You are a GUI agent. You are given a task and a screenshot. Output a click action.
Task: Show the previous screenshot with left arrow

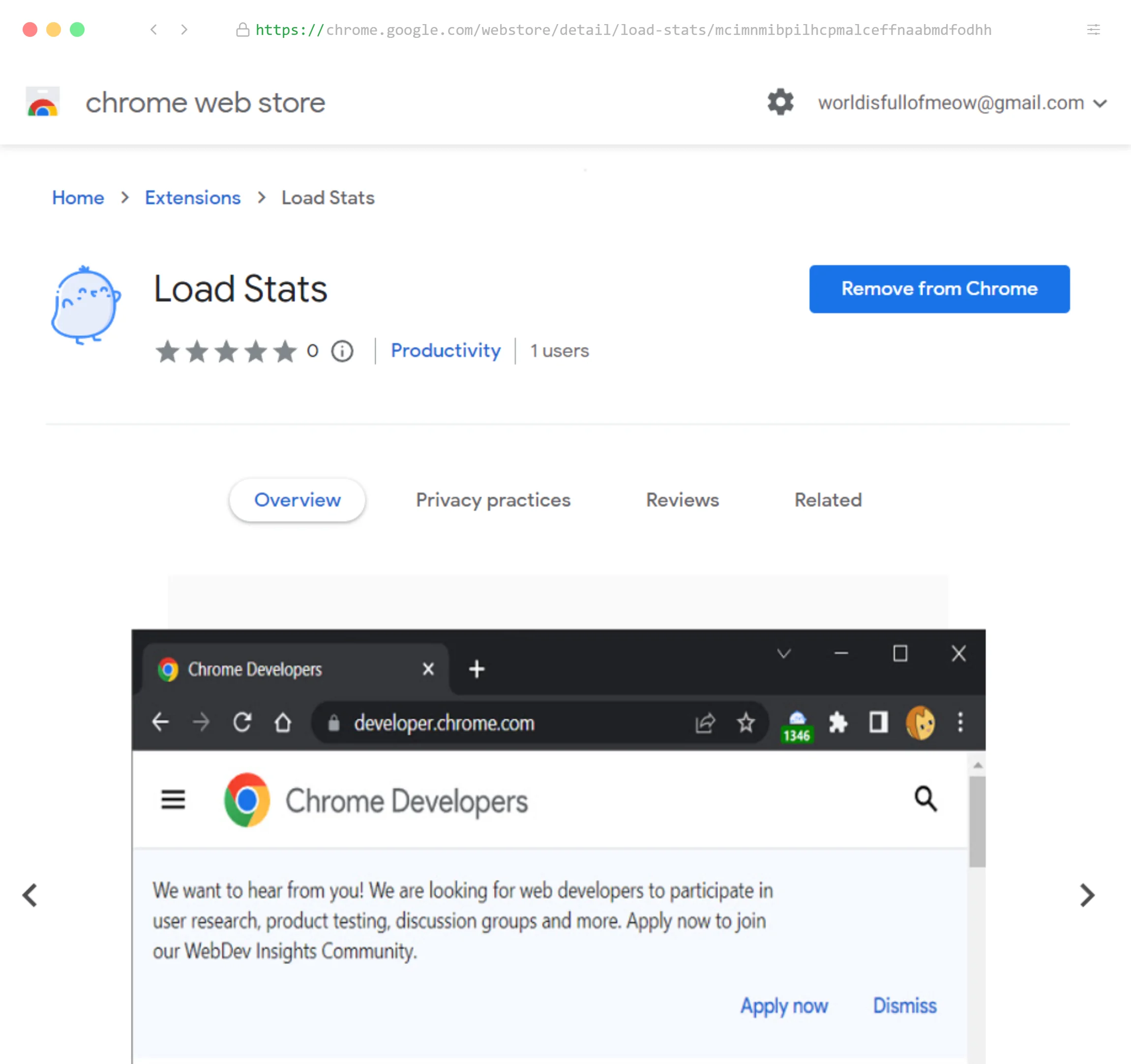click(x=30, y=895)
